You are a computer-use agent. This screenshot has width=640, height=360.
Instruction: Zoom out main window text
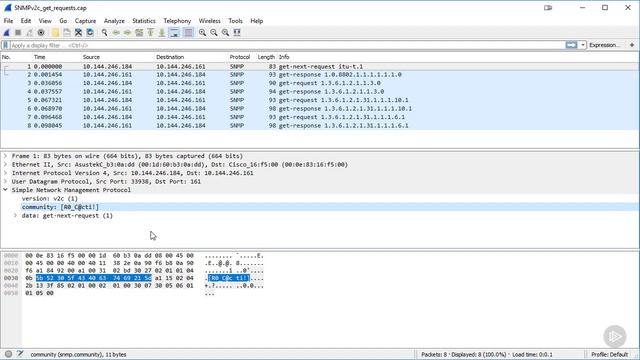(x=214, y=33)
